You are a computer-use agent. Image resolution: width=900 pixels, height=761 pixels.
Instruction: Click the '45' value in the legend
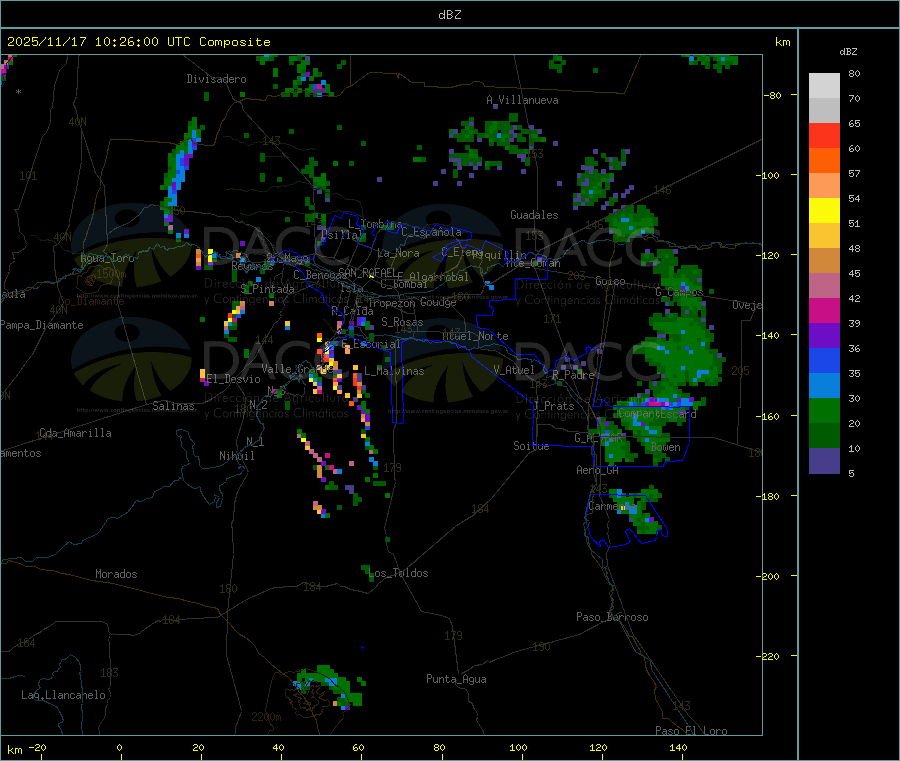pyautogui.click(x=854, y=273)
